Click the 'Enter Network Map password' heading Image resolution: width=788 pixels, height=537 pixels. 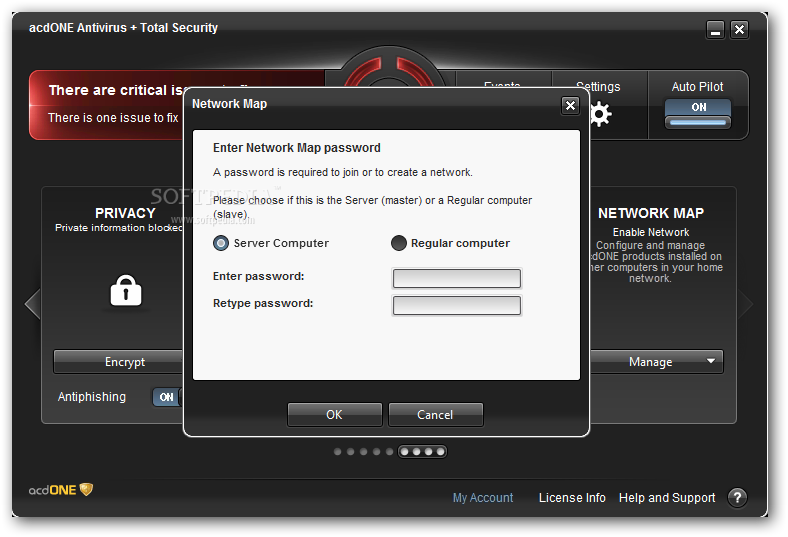coord(297,148)
